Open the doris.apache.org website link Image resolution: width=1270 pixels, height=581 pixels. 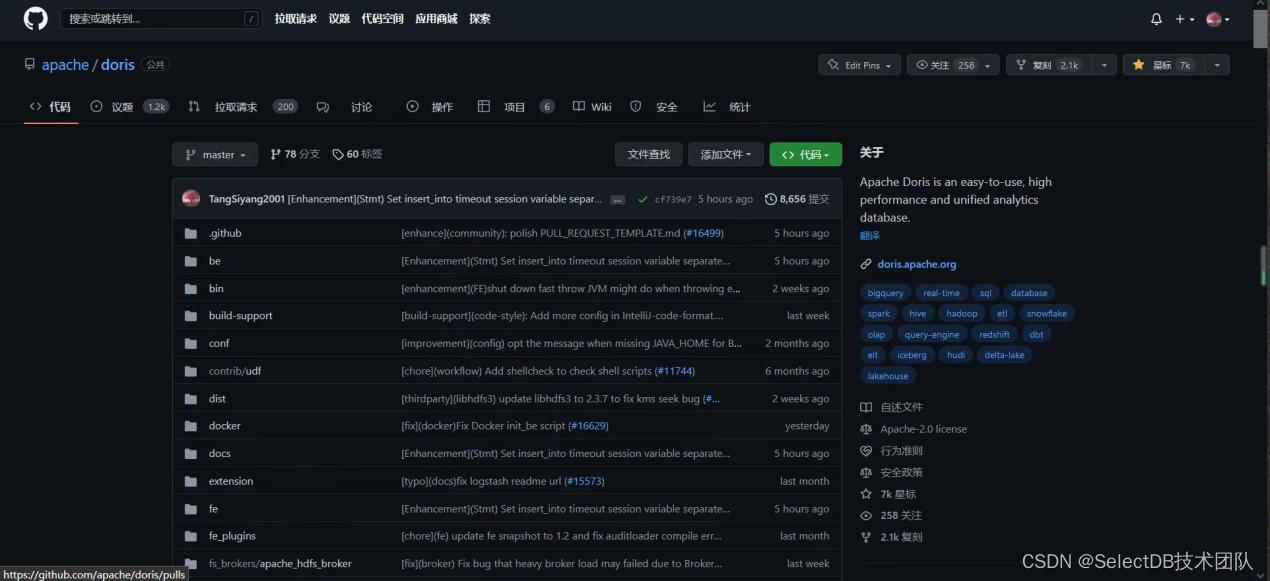[x=917, y=264]
